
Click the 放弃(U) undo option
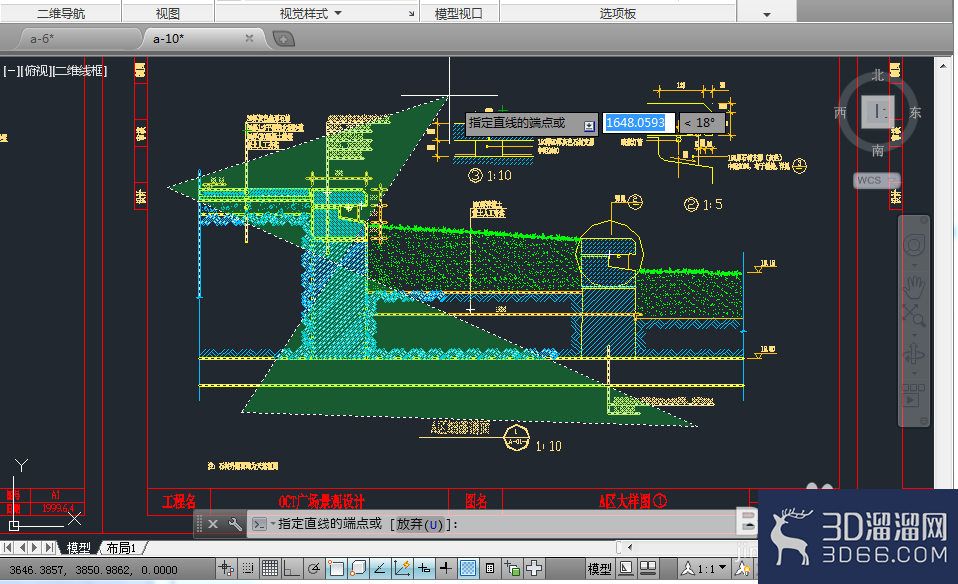(420, 524)
